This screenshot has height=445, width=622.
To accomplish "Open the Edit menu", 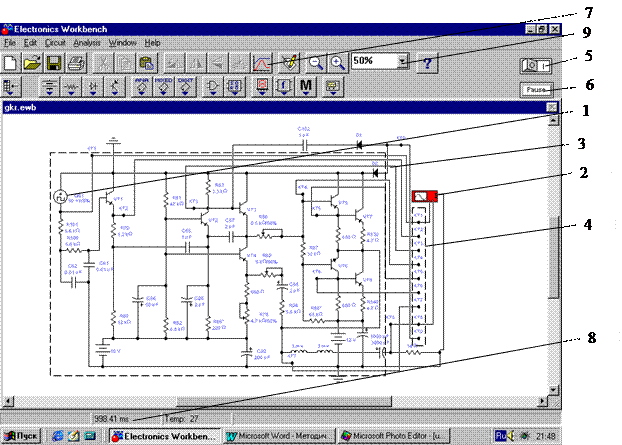I will click(30, 43).
